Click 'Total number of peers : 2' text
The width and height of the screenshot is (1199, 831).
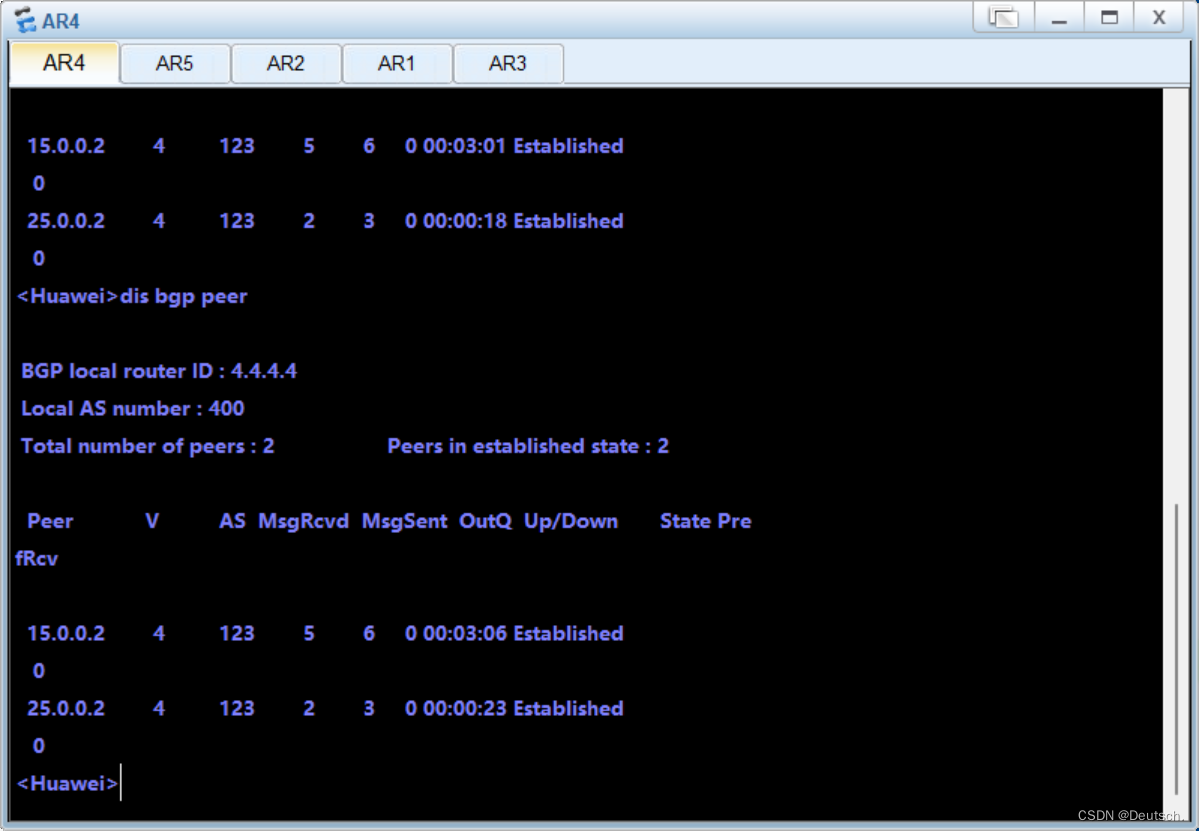click(148, 446)
